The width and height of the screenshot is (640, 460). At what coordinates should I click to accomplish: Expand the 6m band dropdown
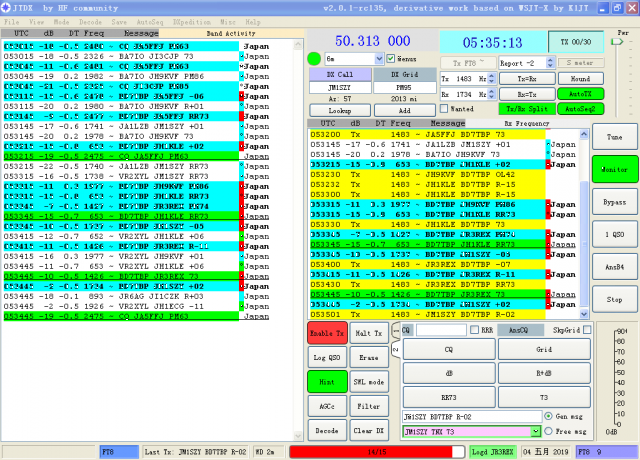coord(379,59)
